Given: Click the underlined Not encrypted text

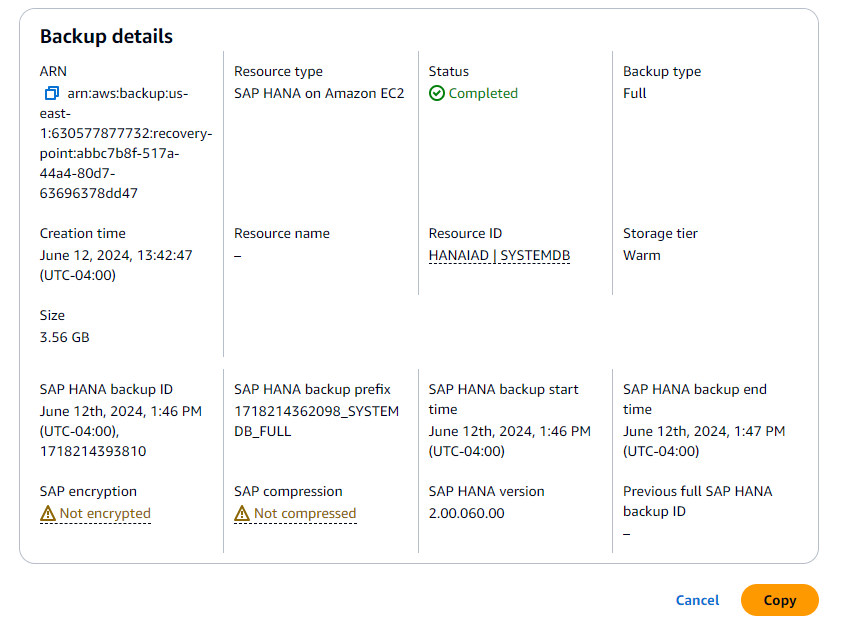Looking at the screenshot, I should [x=105, y=513].
